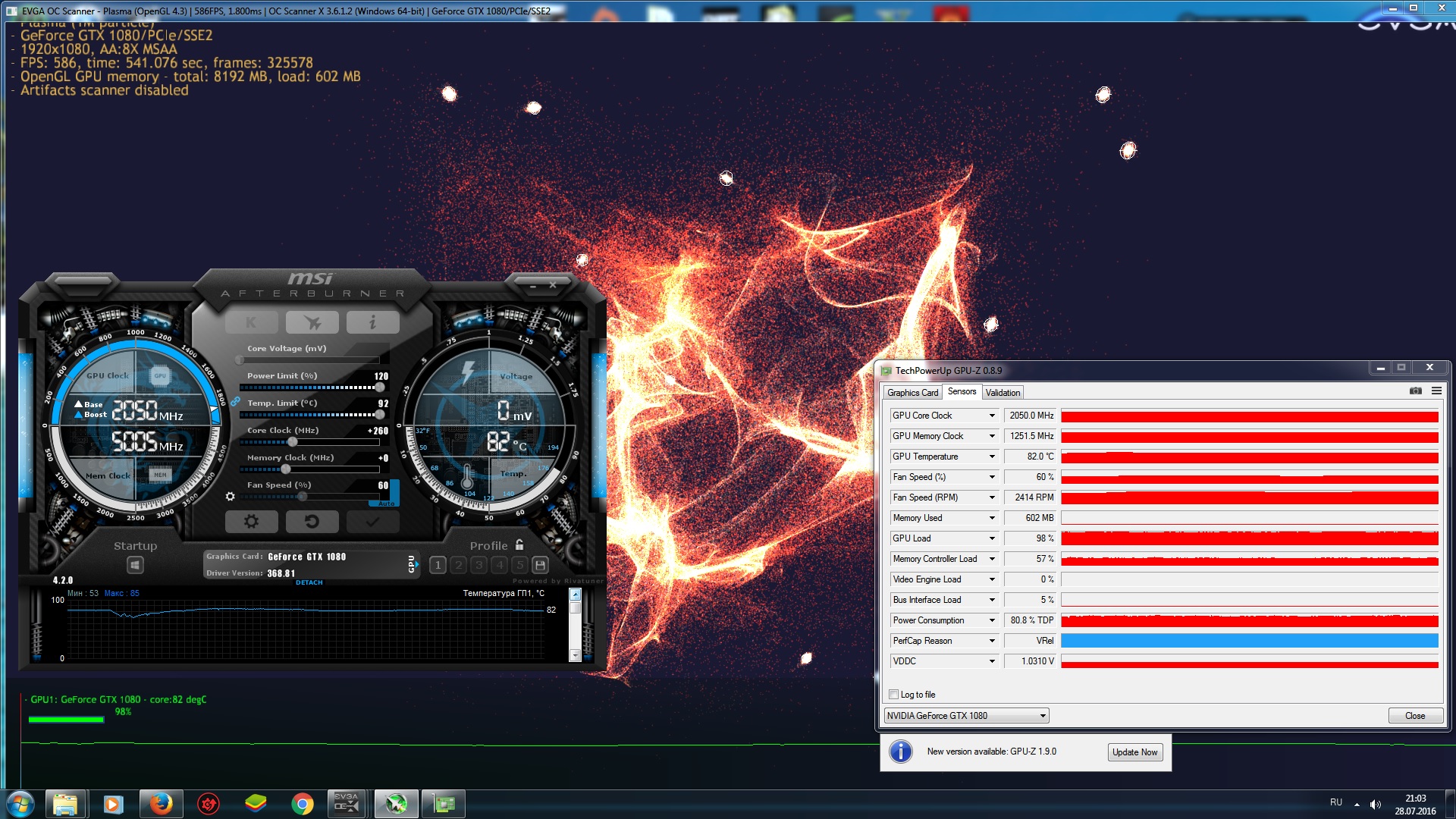Save profile using floppy disk icon

[x=540, y=565]
